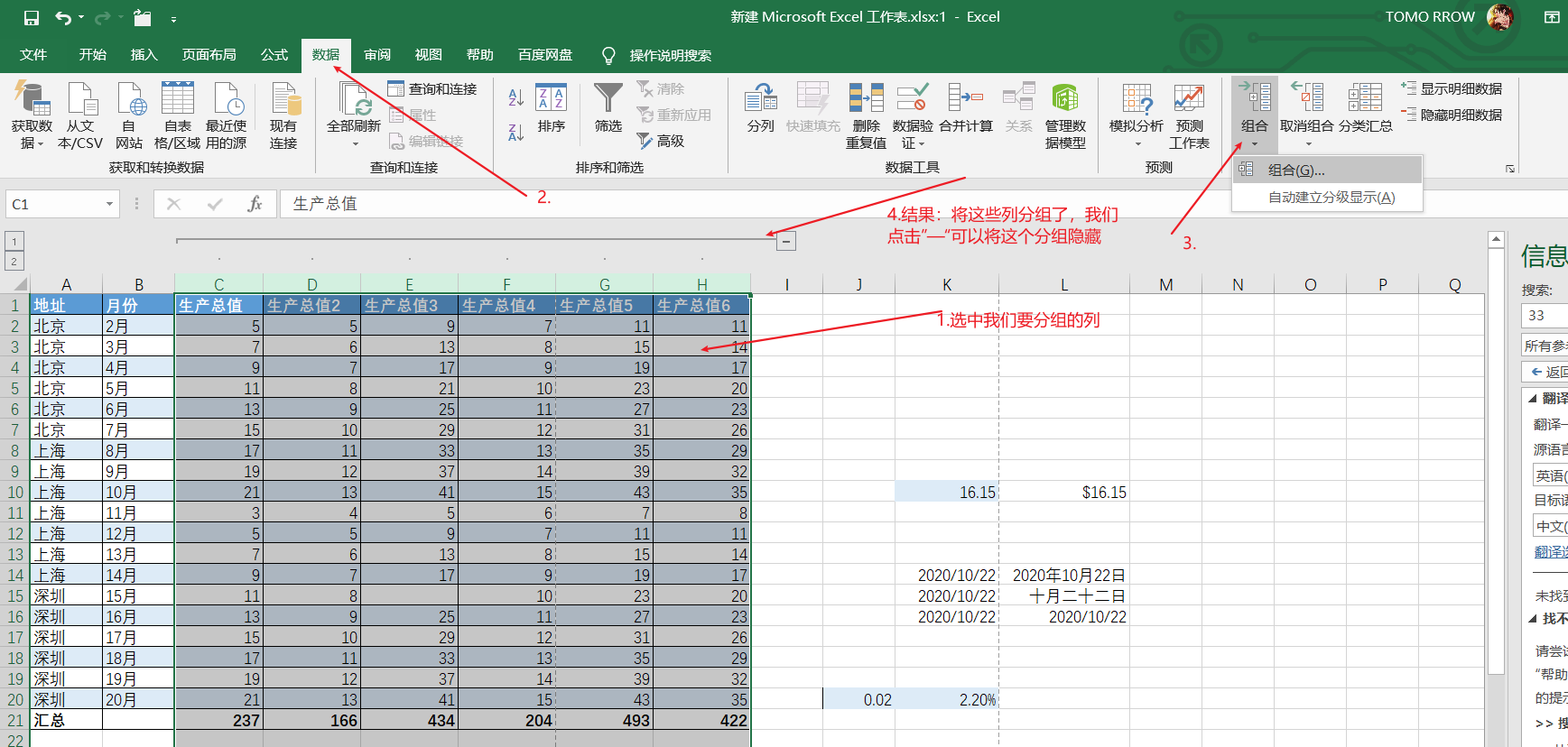Select the cell containing $16.15

point(1064,492)
